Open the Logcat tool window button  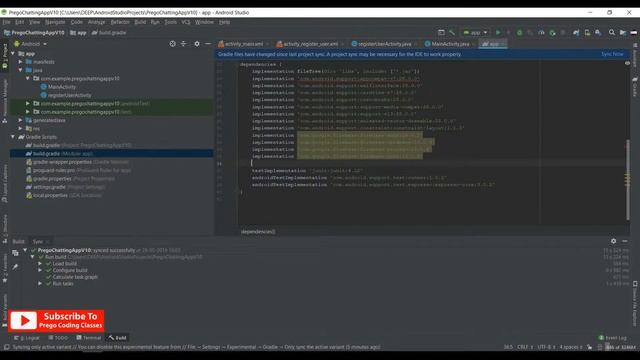coord(27,338)
